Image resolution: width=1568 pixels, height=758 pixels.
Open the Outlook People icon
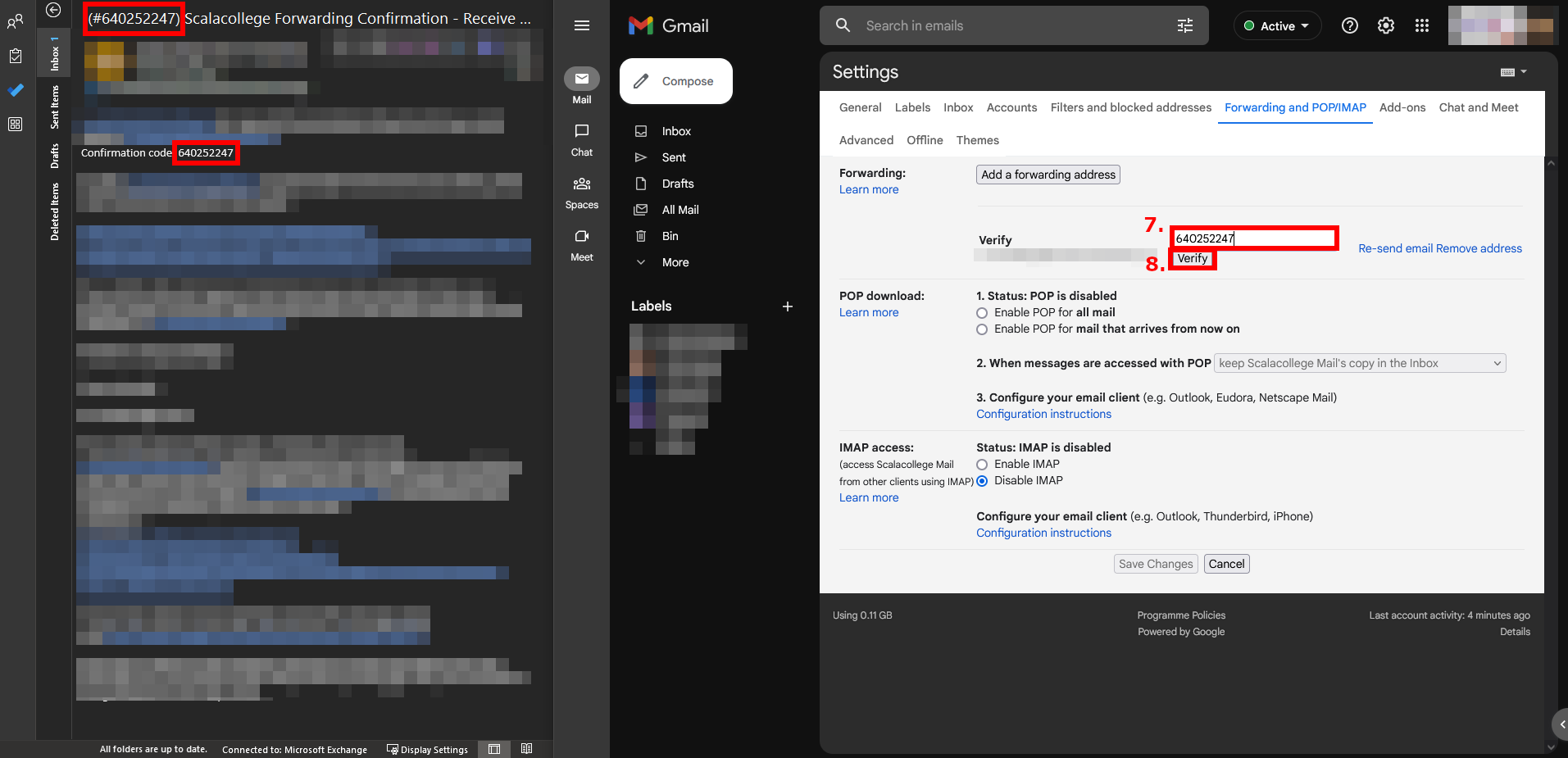[x=15, y=22]
